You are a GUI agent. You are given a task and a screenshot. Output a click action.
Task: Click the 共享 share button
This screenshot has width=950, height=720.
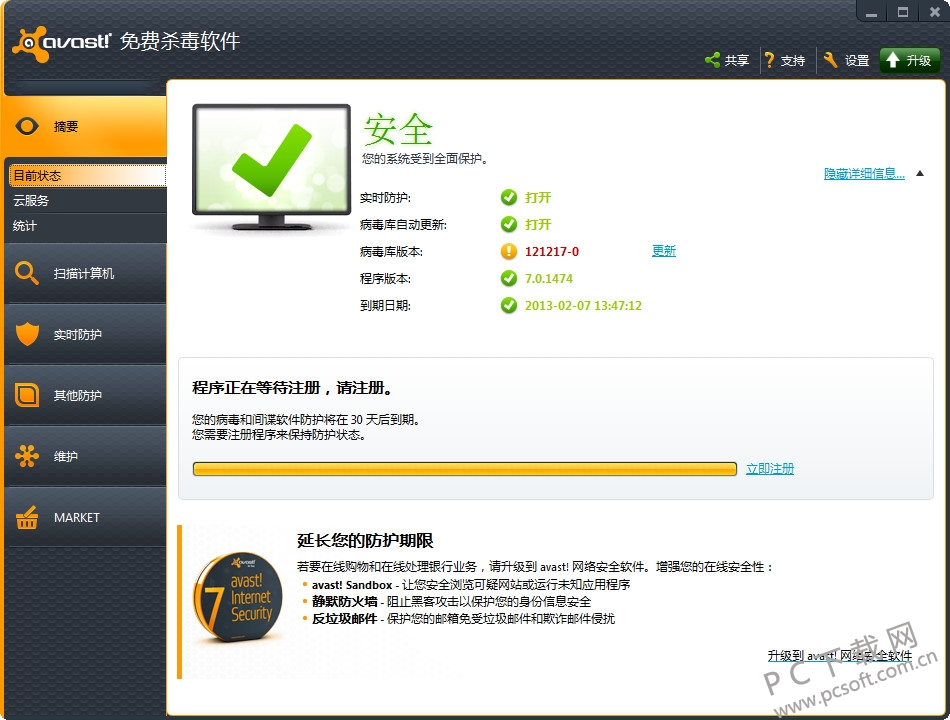pos(727,60)
